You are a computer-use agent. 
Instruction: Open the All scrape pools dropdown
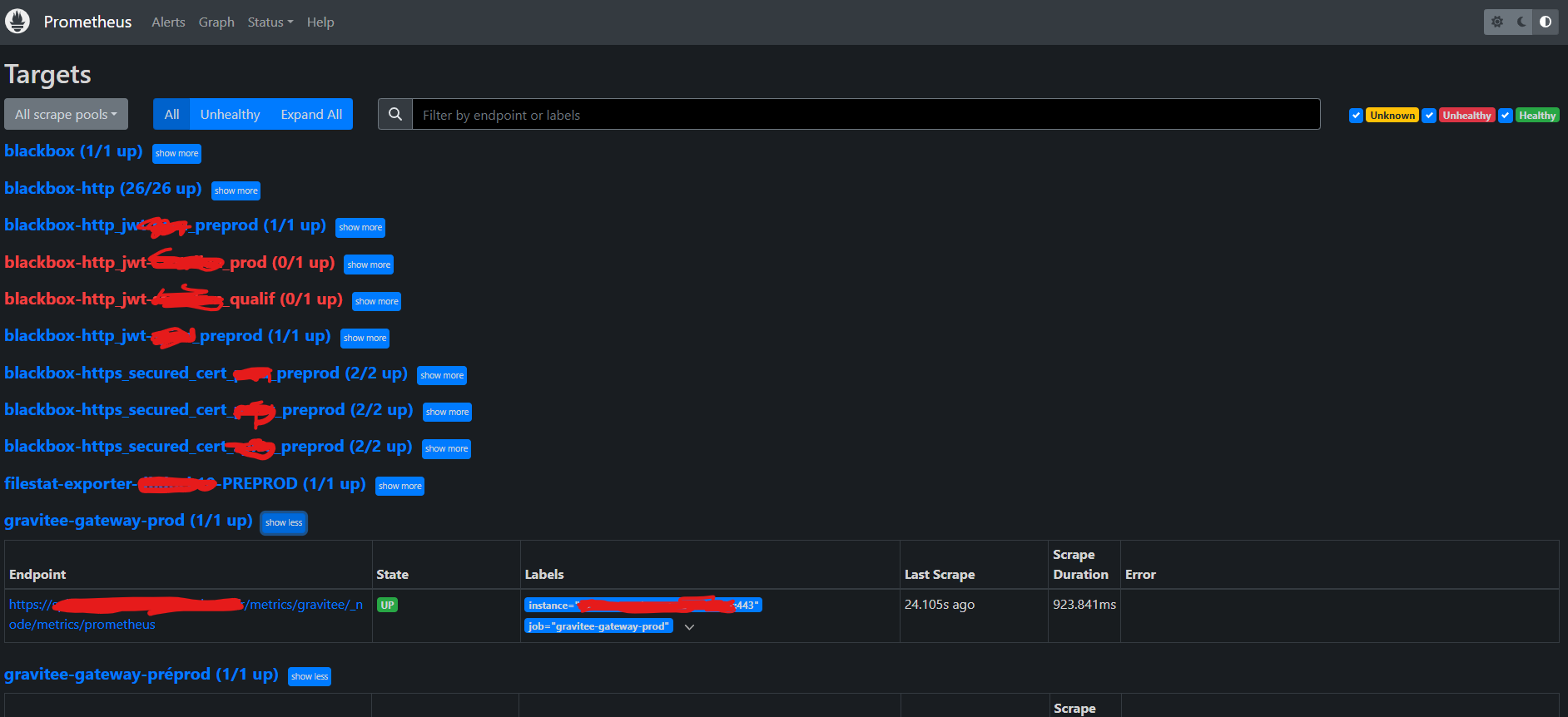(x=66, y=114)
